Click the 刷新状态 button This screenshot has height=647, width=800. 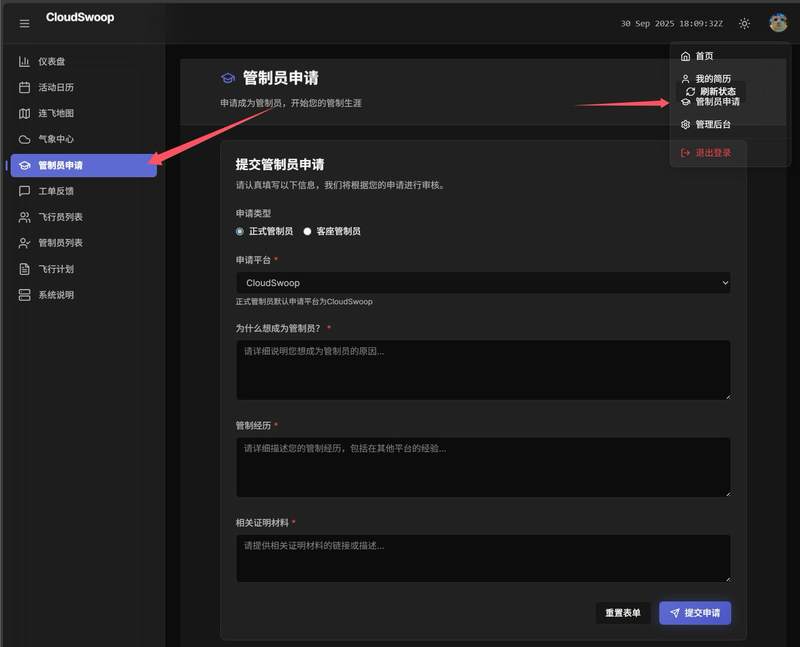coord(711,91)
